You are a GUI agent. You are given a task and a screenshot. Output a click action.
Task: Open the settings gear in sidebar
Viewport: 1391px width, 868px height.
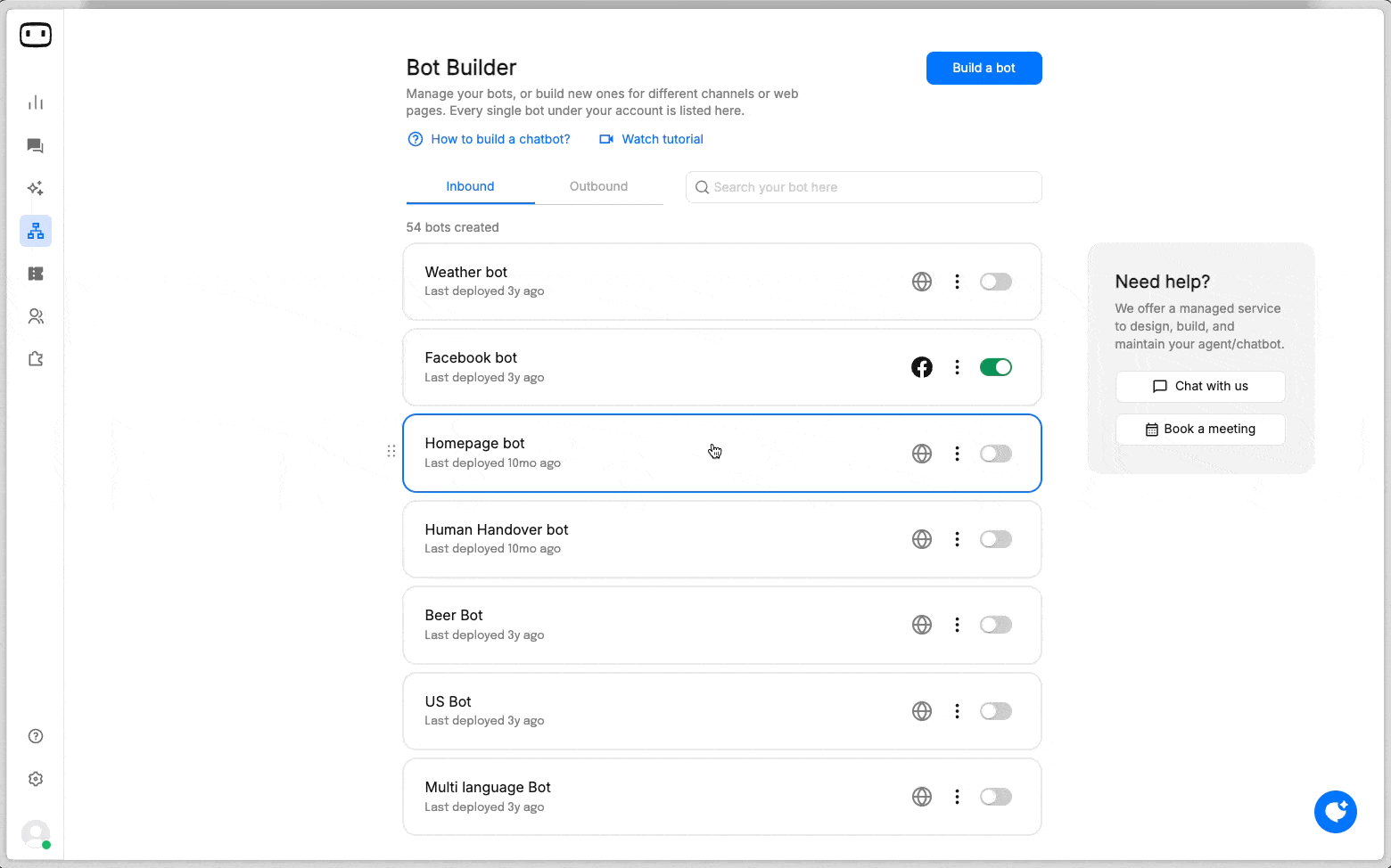coord(36,779)
